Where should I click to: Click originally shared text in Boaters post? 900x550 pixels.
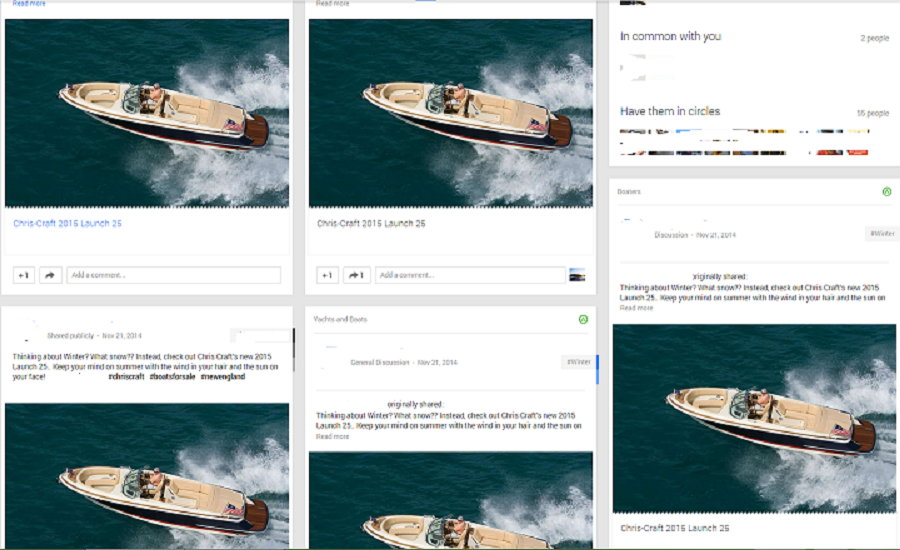[720, 277]
